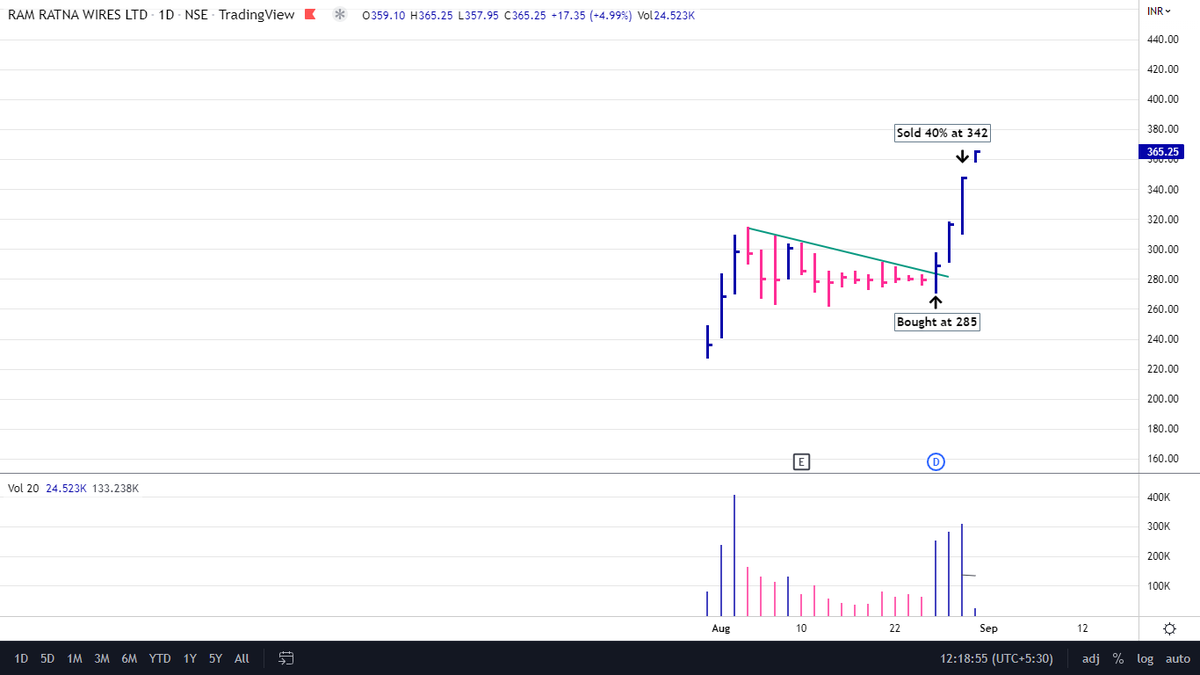Click the Aug date axis label
Screen dimensions: 1200x675
click(720, 628)
